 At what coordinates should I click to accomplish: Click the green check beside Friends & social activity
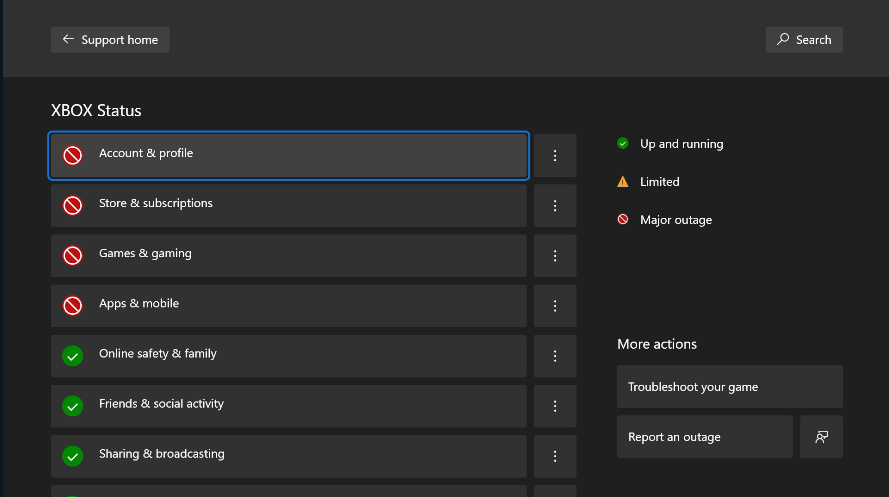(73, 406)
